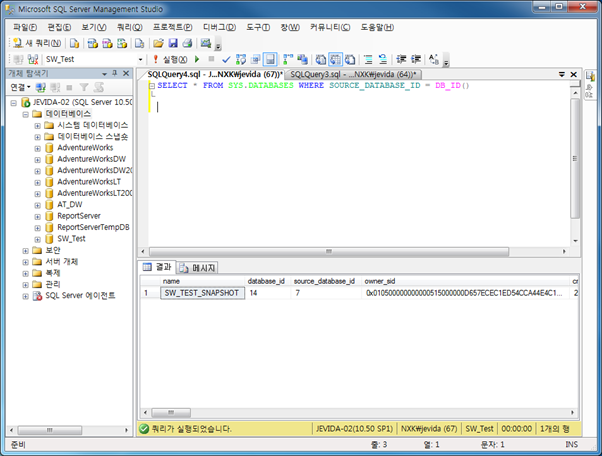The image size is (602, 456).
Task: Toggle the IntelliSense Enabled button
Action: tap(270, 59)
